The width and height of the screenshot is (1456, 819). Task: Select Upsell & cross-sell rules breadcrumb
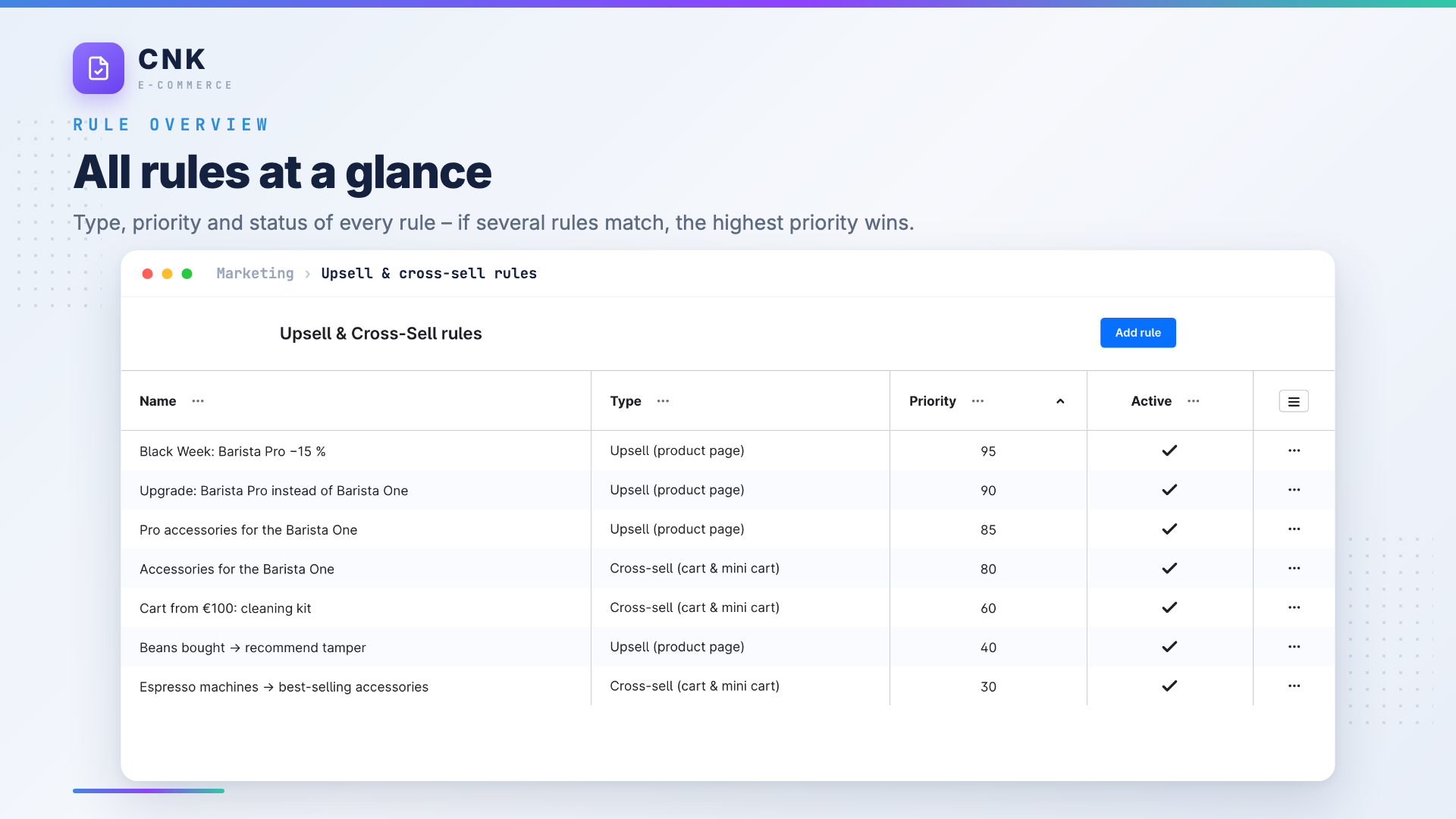pyautogui.click(x=428, y=273)
